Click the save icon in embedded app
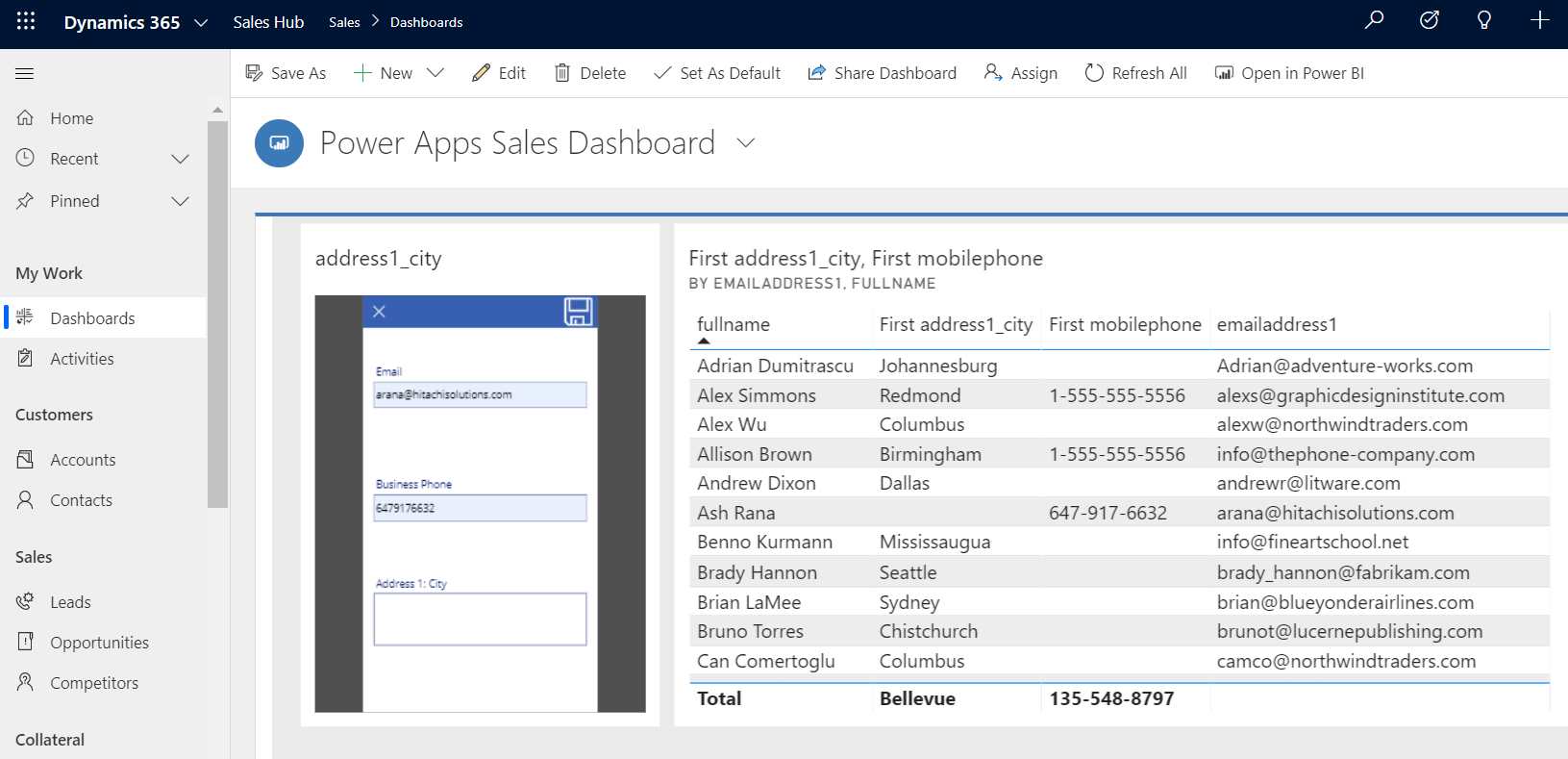Screen dimensions: 1568x759 (578, 312)
